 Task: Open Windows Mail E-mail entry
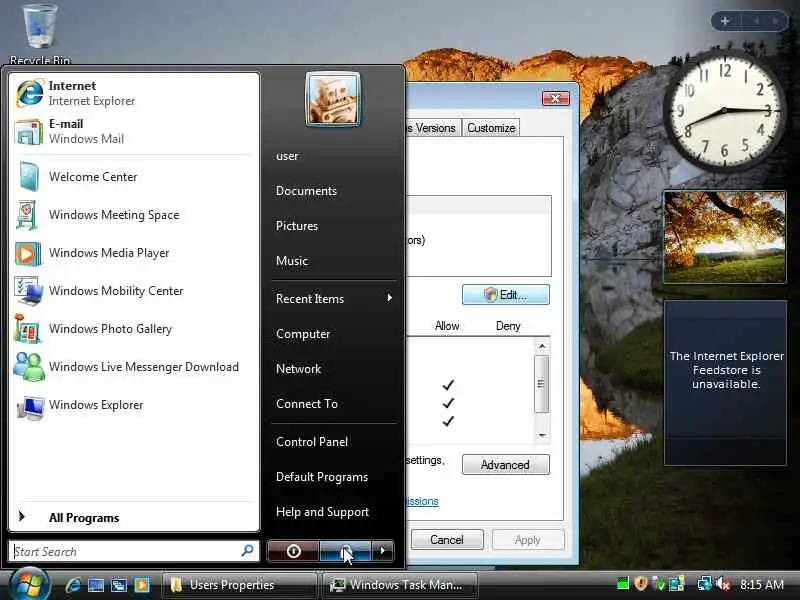pyautogui.click(x=134, y=131)
